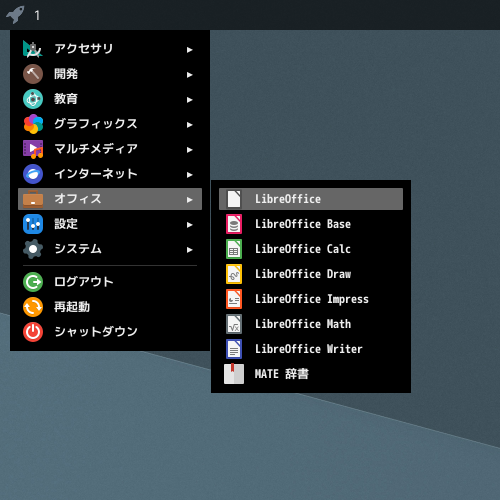Open the アクセサリ menu category

coord(110,49)
